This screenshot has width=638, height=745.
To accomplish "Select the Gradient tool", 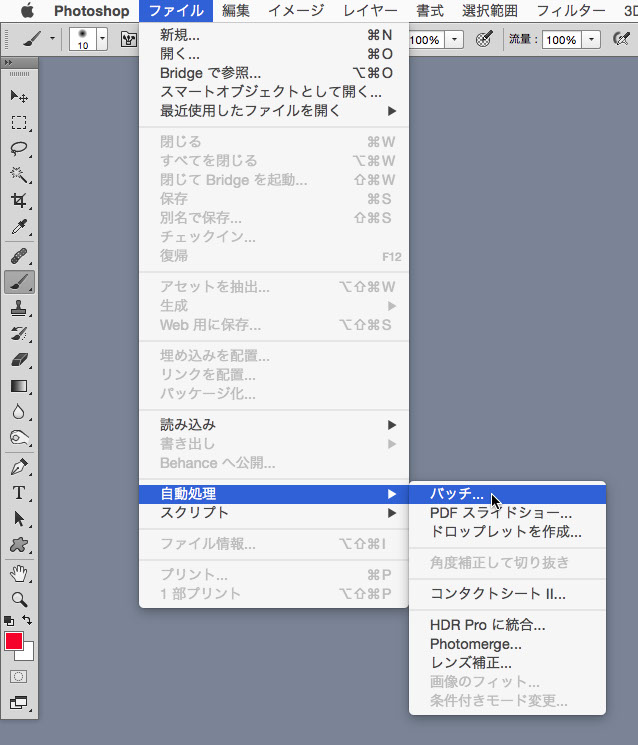I will [x=19, y=386].
